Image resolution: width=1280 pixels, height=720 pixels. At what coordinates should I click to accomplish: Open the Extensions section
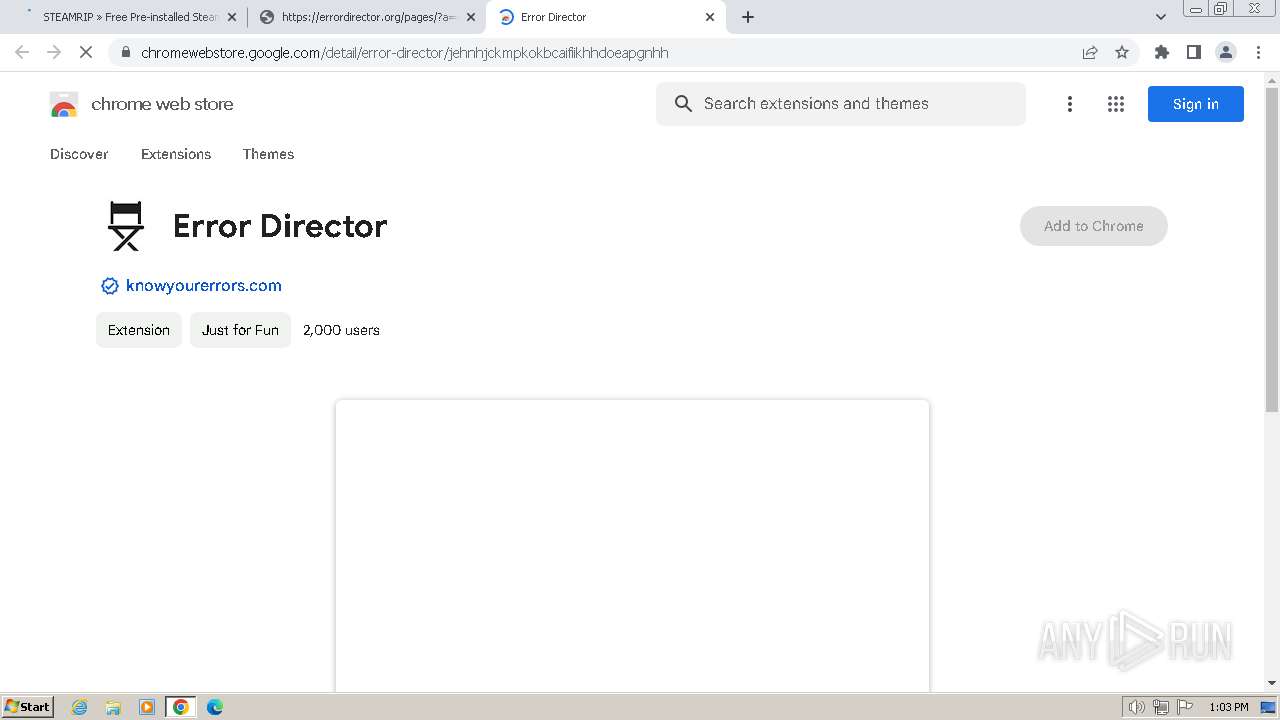pos(176,154)
